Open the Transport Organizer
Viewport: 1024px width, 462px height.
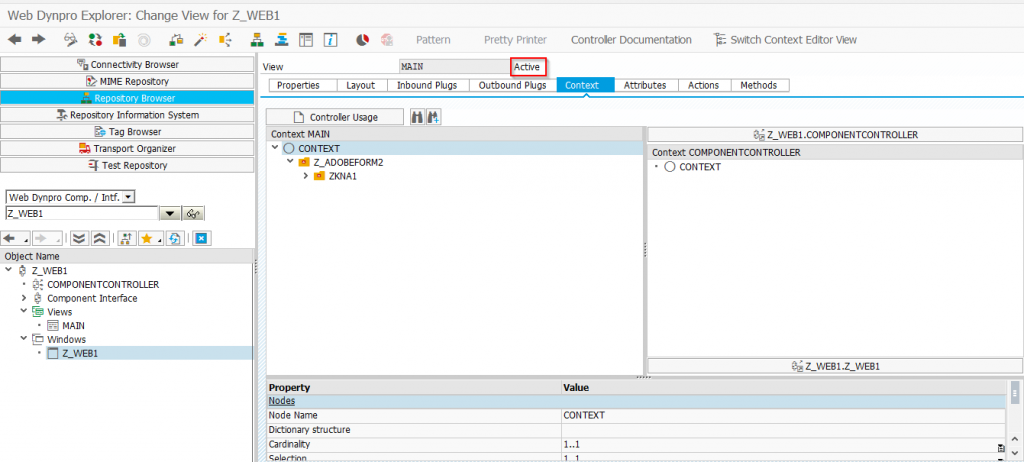click(127, 148)
